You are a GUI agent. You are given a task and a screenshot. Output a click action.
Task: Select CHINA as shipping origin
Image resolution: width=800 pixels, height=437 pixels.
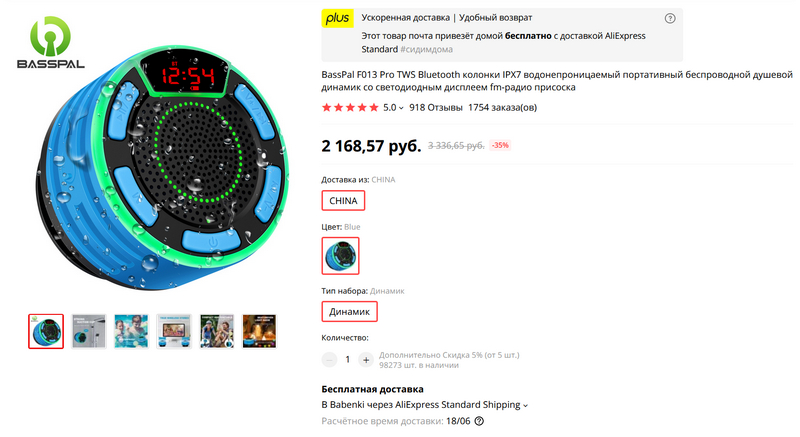click(x=343, y=201)
